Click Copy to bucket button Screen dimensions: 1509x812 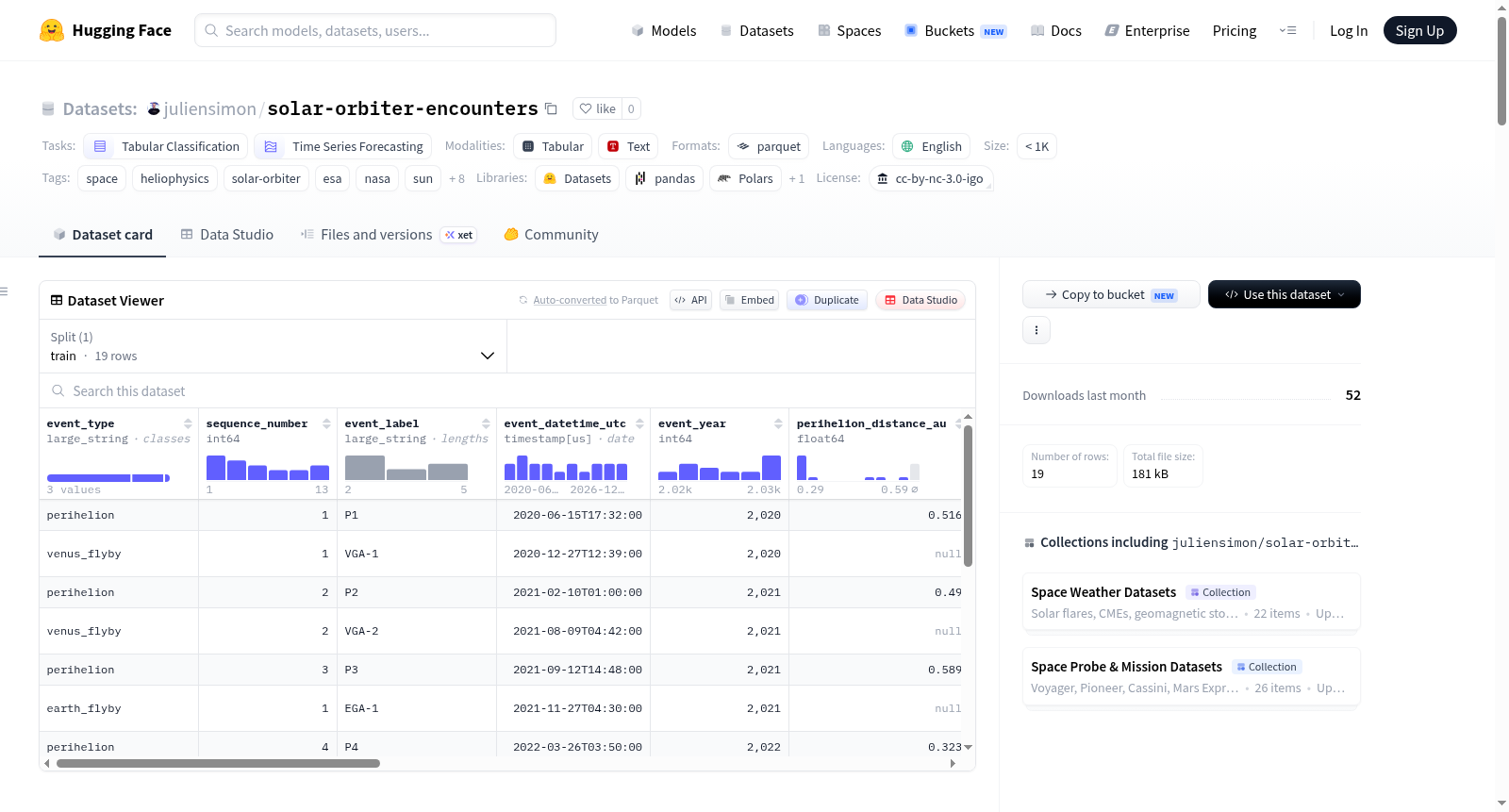(x=1111, y=294)
